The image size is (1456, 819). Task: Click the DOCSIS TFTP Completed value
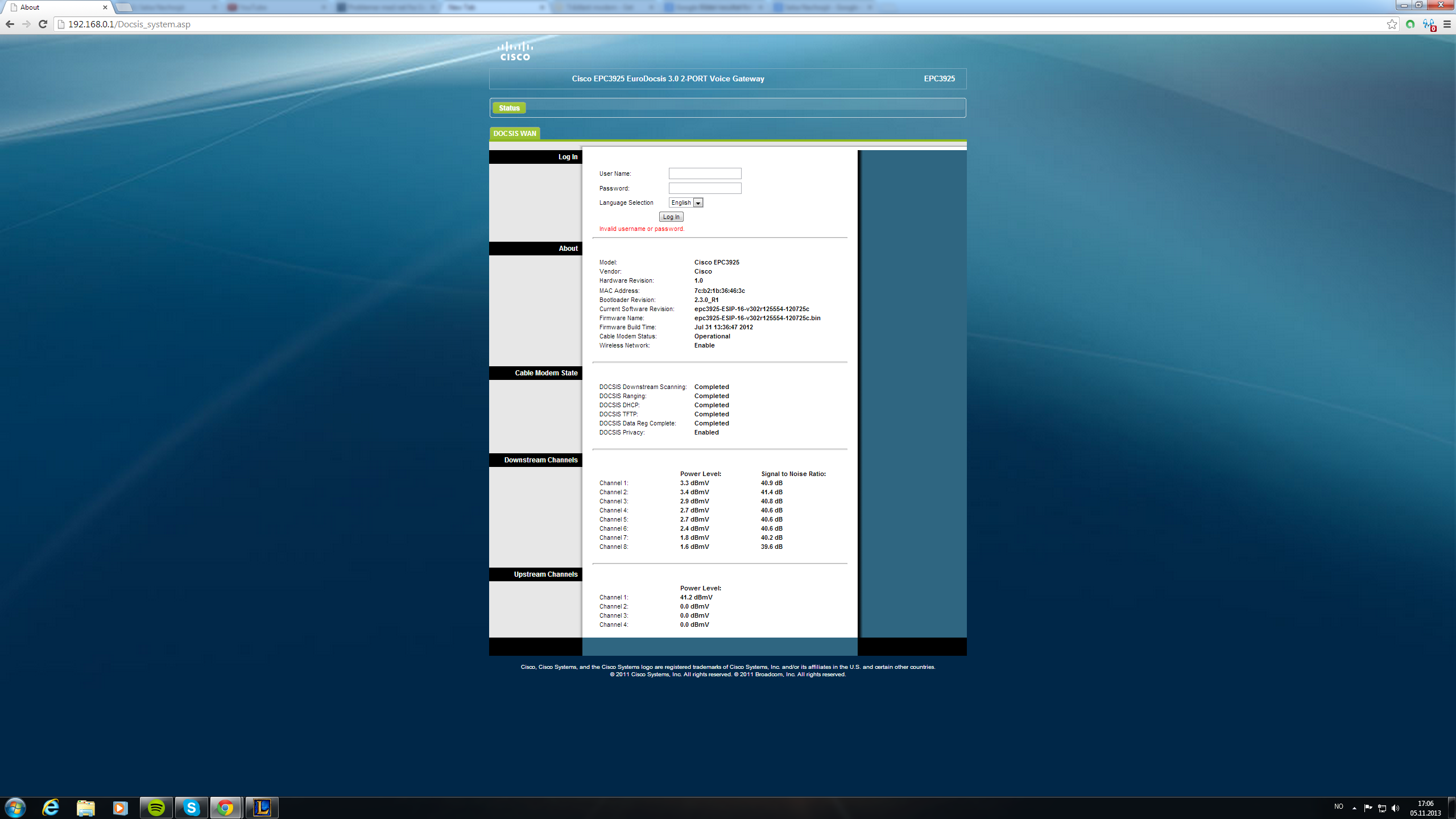click(x=712, y=414)
